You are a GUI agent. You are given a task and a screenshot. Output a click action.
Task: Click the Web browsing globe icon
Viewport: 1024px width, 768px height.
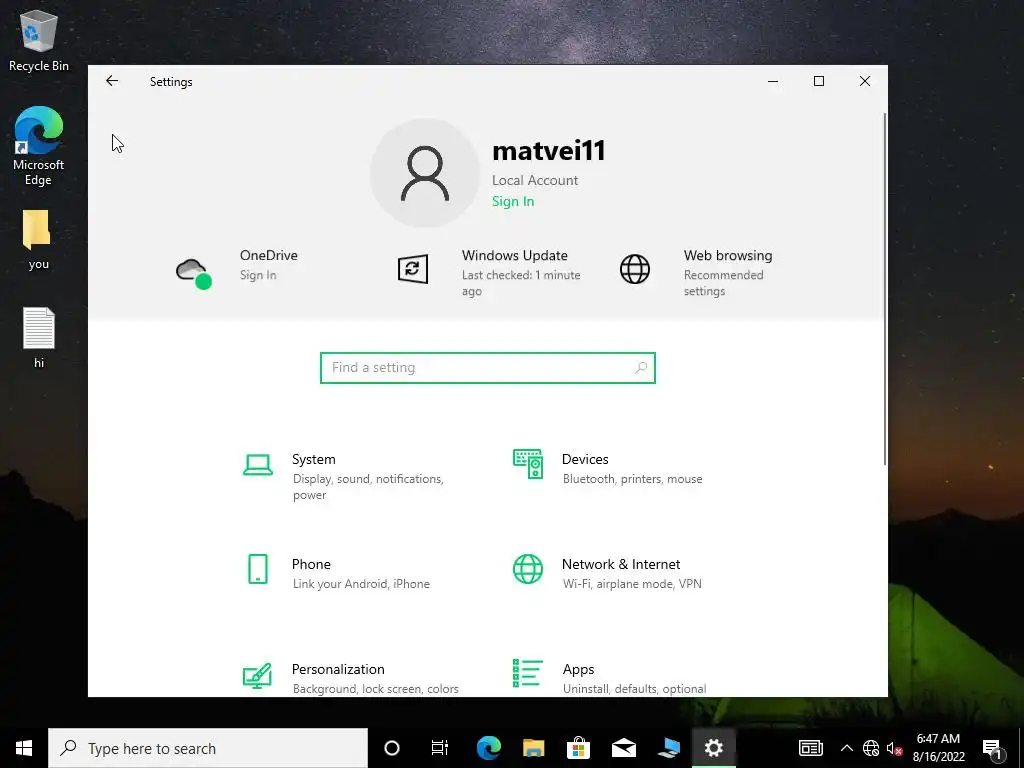(635, 269)
